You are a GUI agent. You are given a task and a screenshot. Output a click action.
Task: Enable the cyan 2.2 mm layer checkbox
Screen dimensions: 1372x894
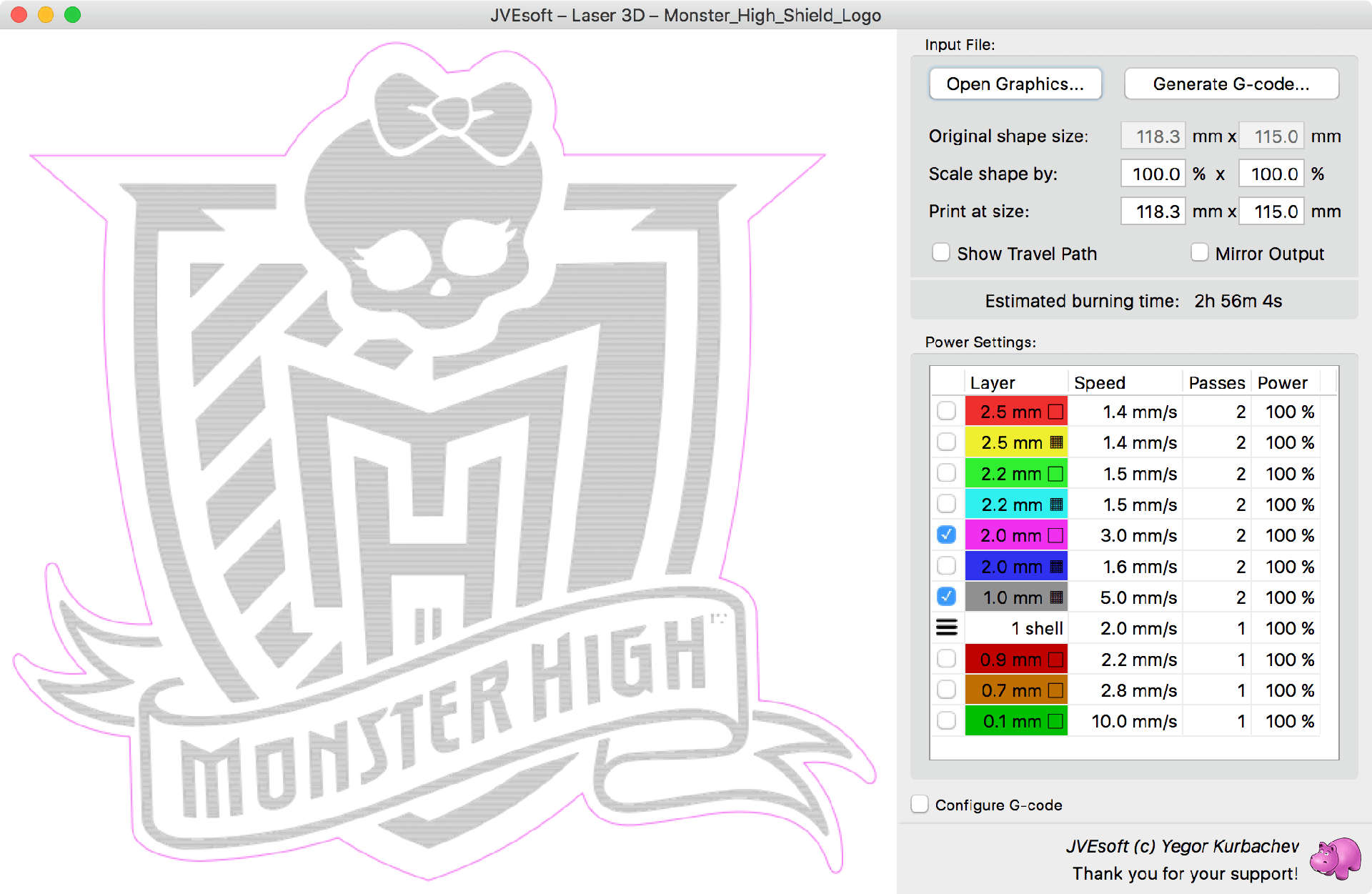coord(946,504)
